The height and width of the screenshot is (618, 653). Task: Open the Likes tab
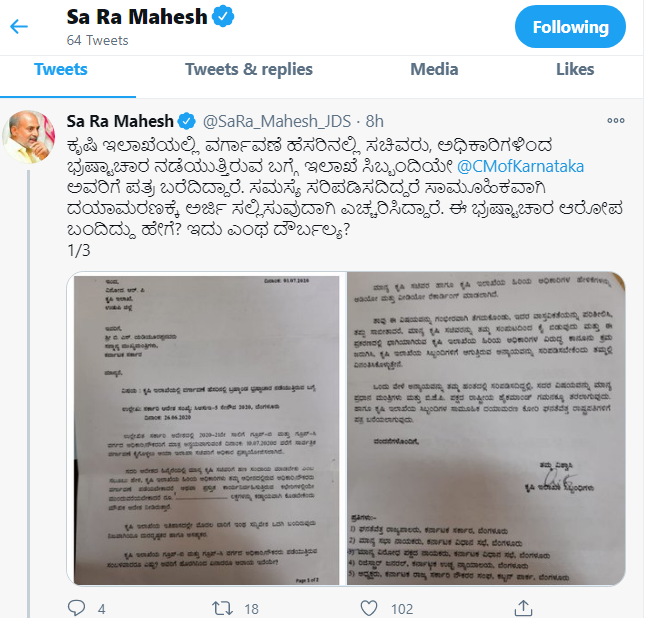click(x=575, y=69)
